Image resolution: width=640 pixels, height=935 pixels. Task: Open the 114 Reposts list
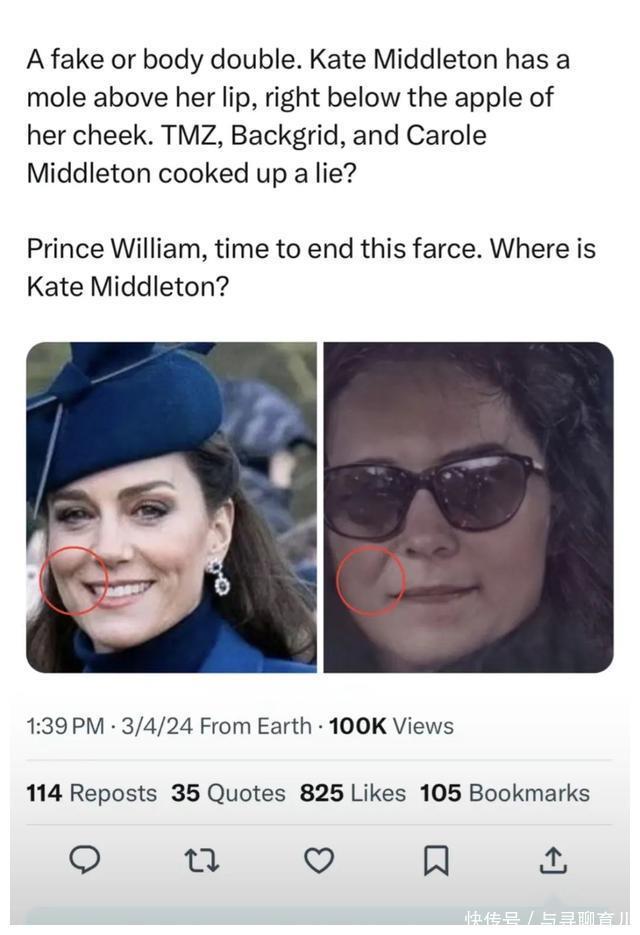[x=92, y=793]
